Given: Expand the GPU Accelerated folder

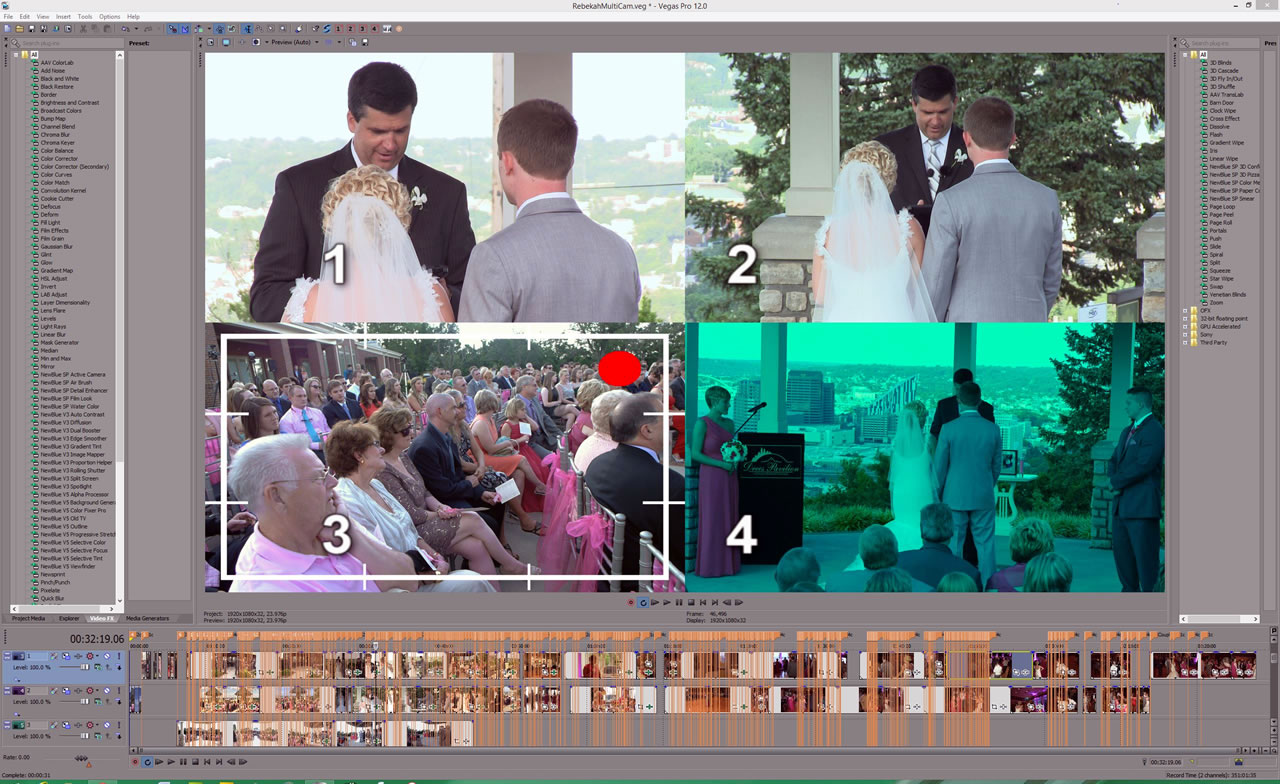Looking at the screenshot, I should point(1185,326).
